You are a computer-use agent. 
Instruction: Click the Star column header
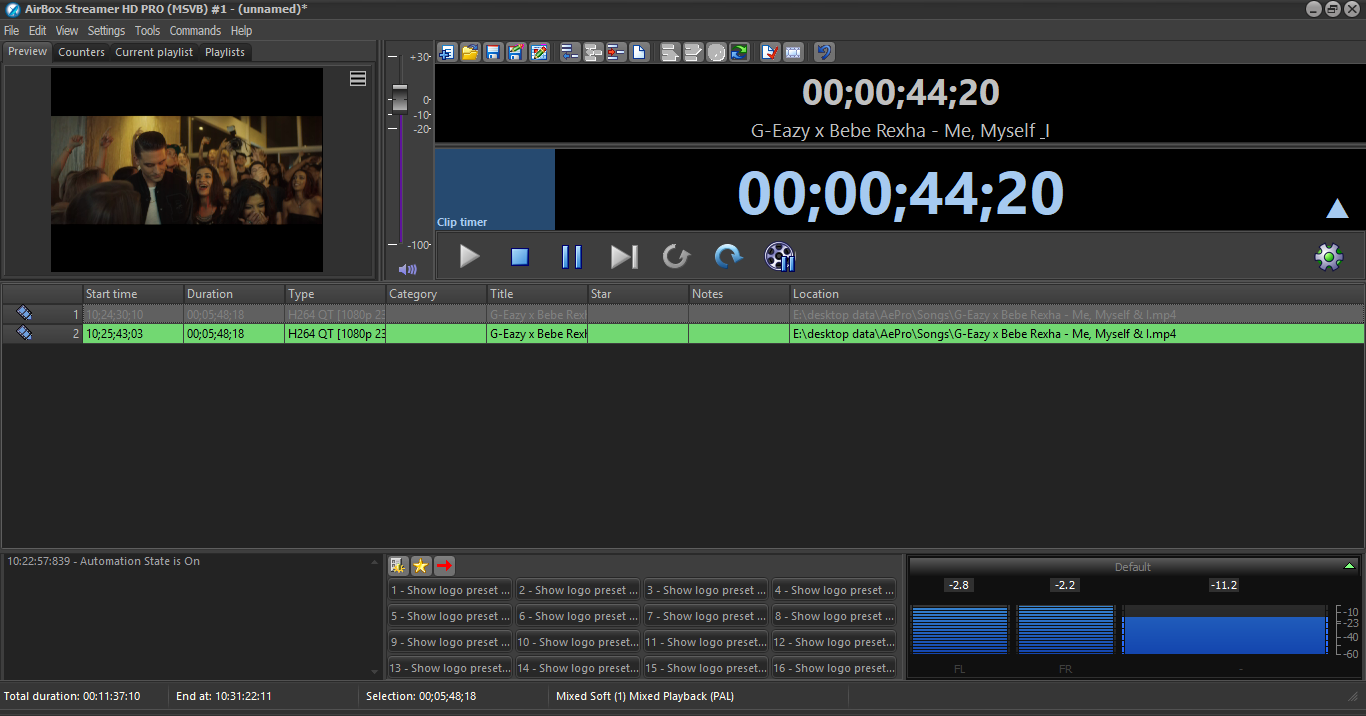click(x=638, y=294)
